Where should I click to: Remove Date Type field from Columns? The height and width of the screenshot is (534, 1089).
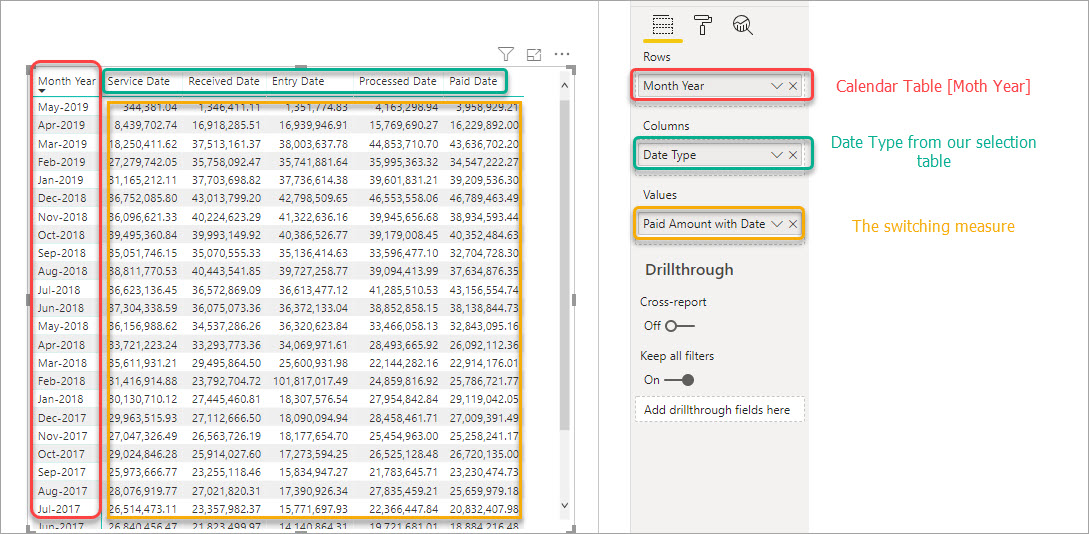(793, 155)
